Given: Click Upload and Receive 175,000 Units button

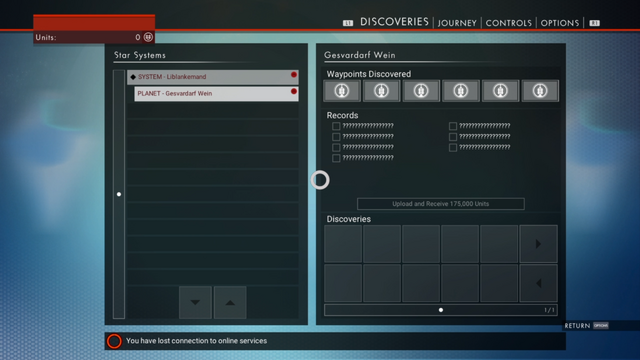Looking at the screenshot, I should [441, 204].
